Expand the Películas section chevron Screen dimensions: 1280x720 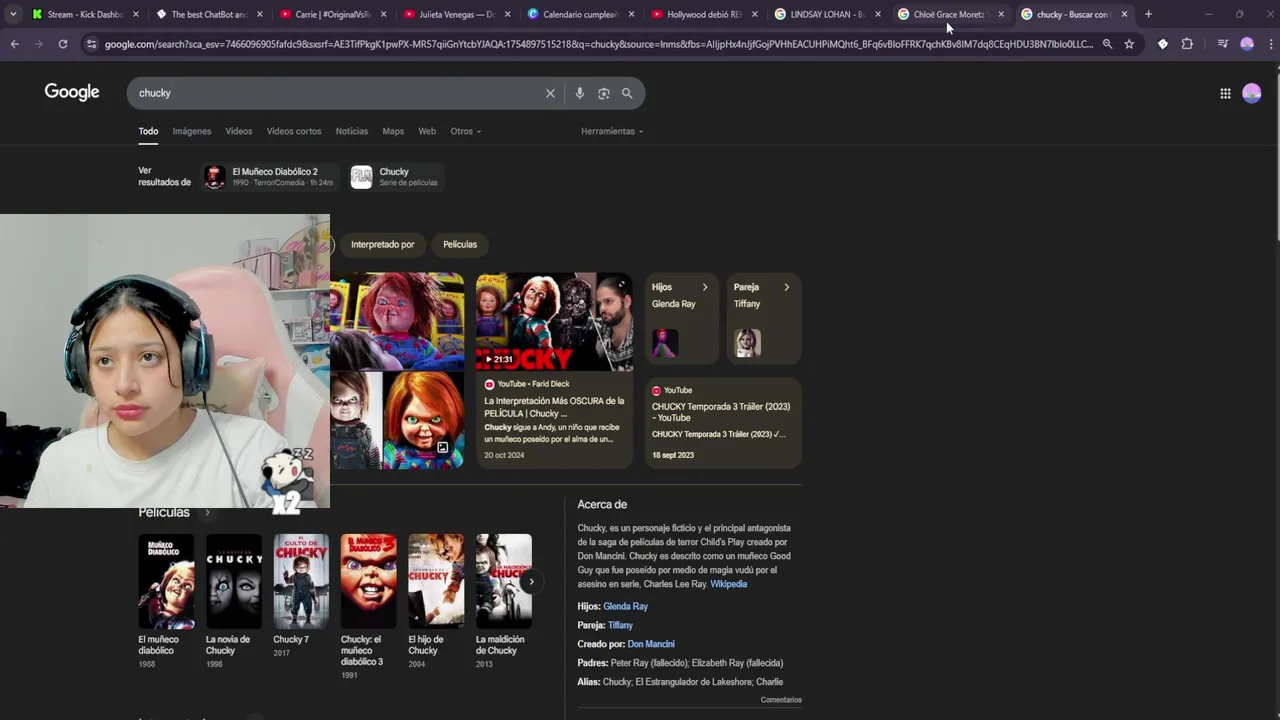tap(207, 513)
